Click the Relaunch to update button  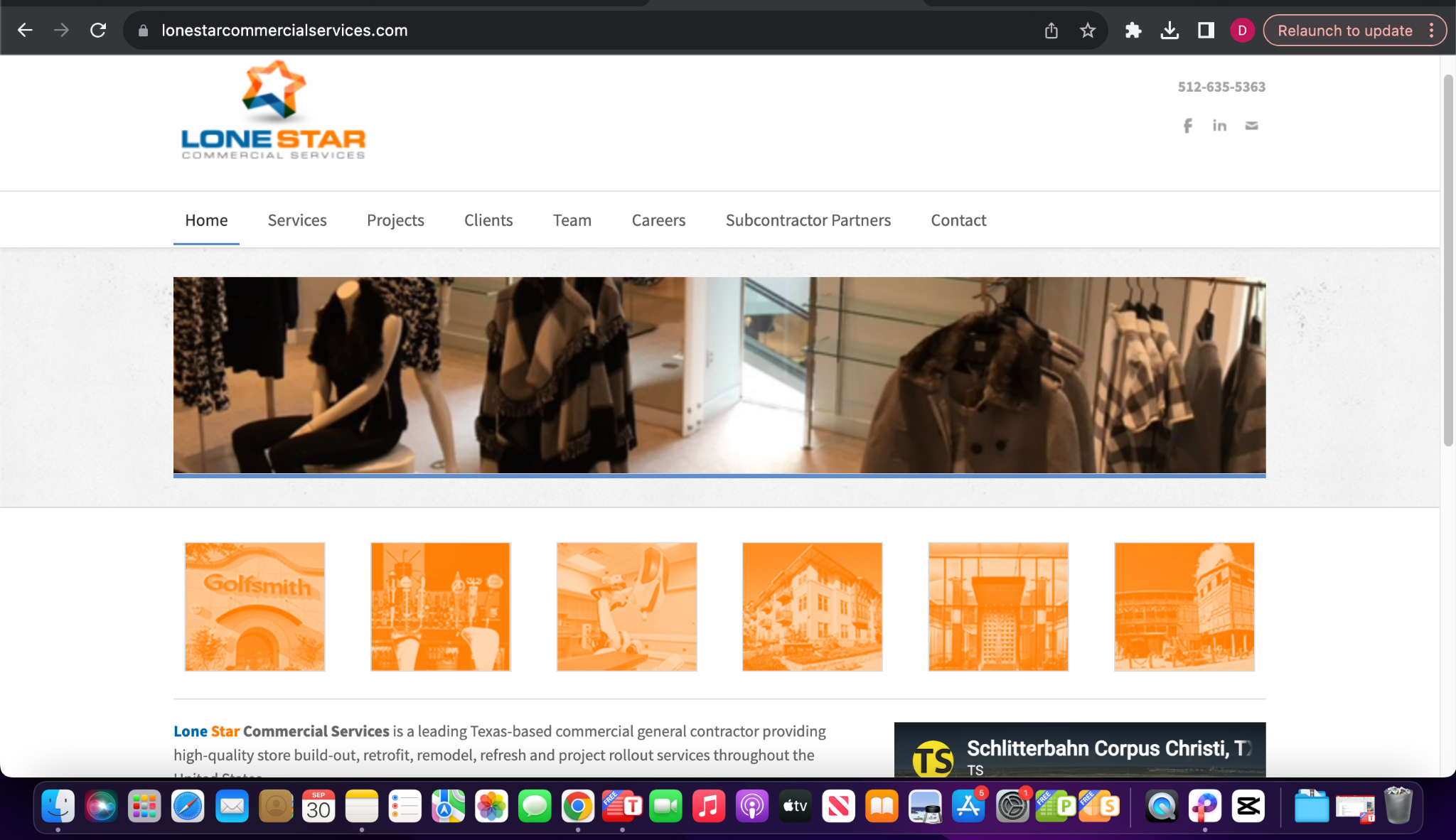[x=1344, y=31]
